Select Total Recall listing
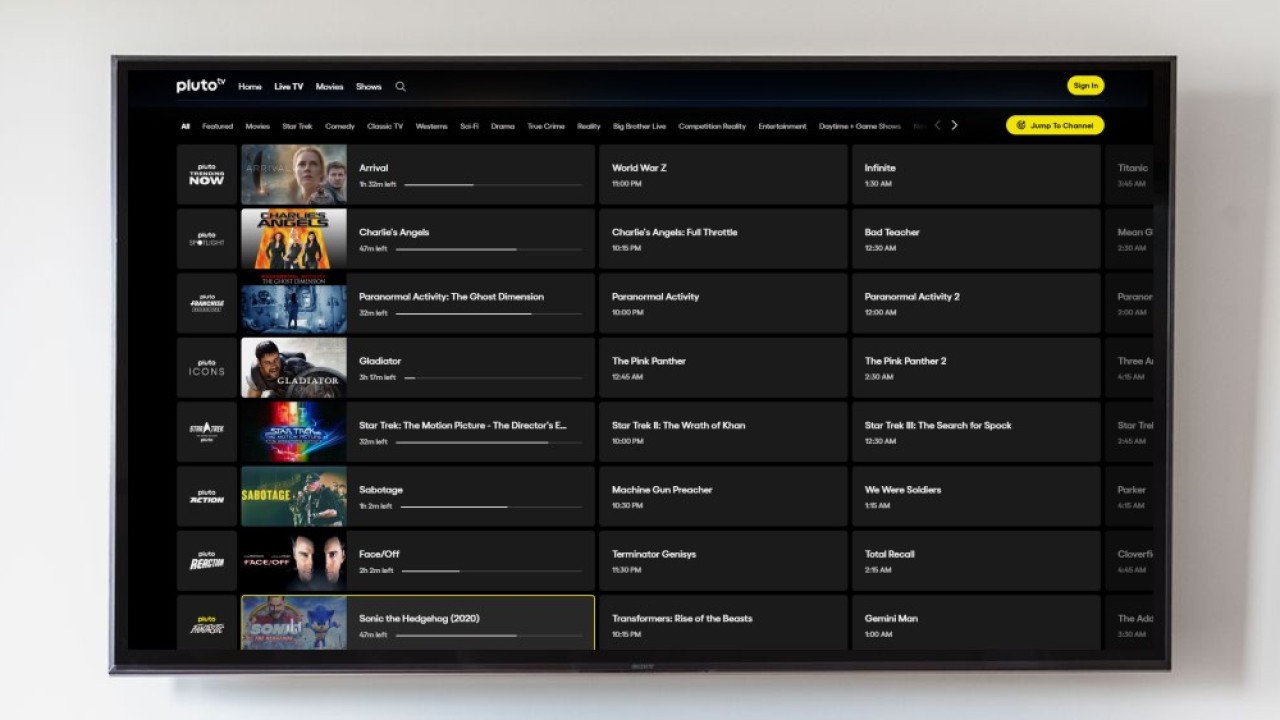 (x=976, y=560)
